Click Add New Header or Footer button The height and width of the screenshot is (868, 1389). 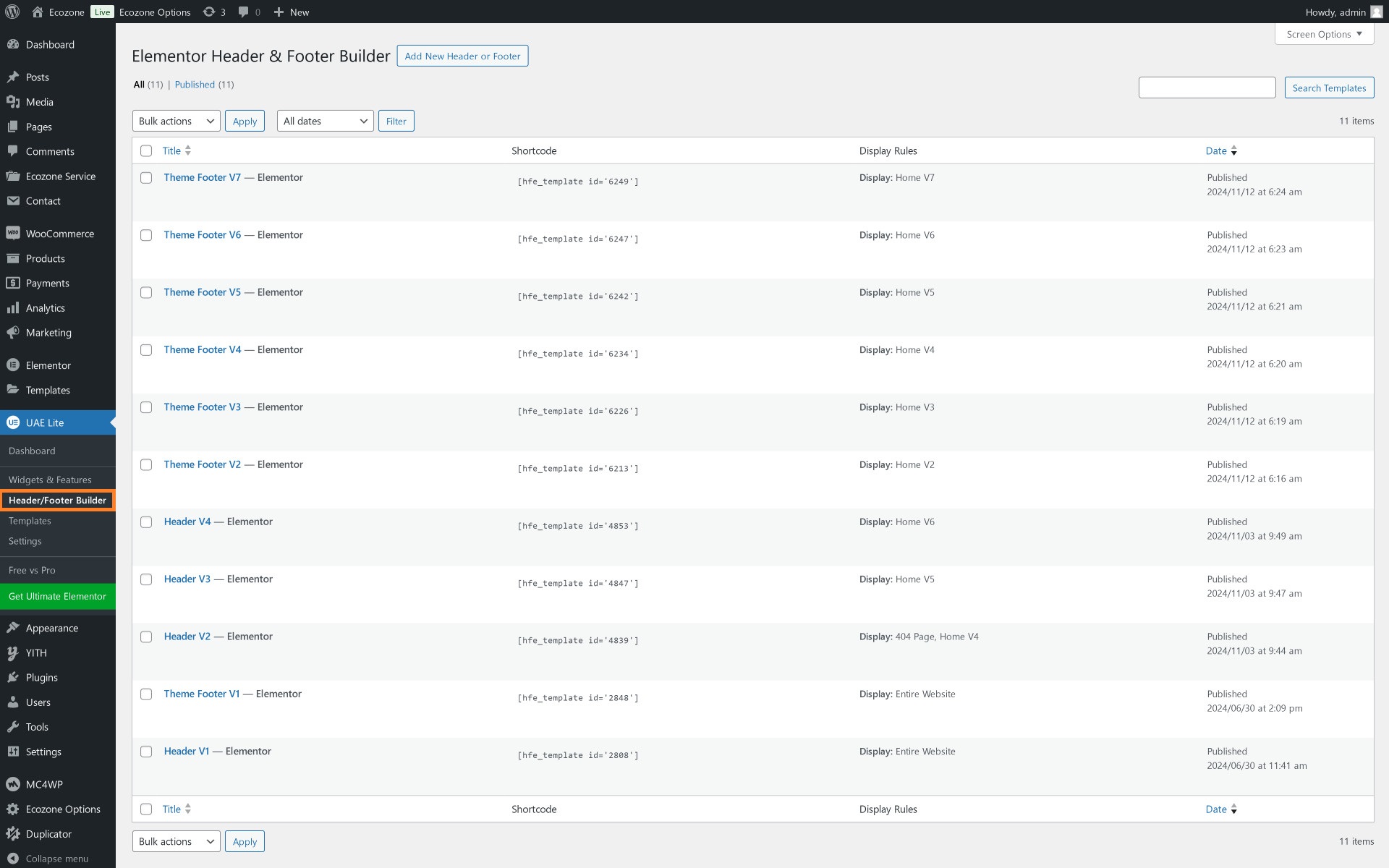tap(462, 56)
